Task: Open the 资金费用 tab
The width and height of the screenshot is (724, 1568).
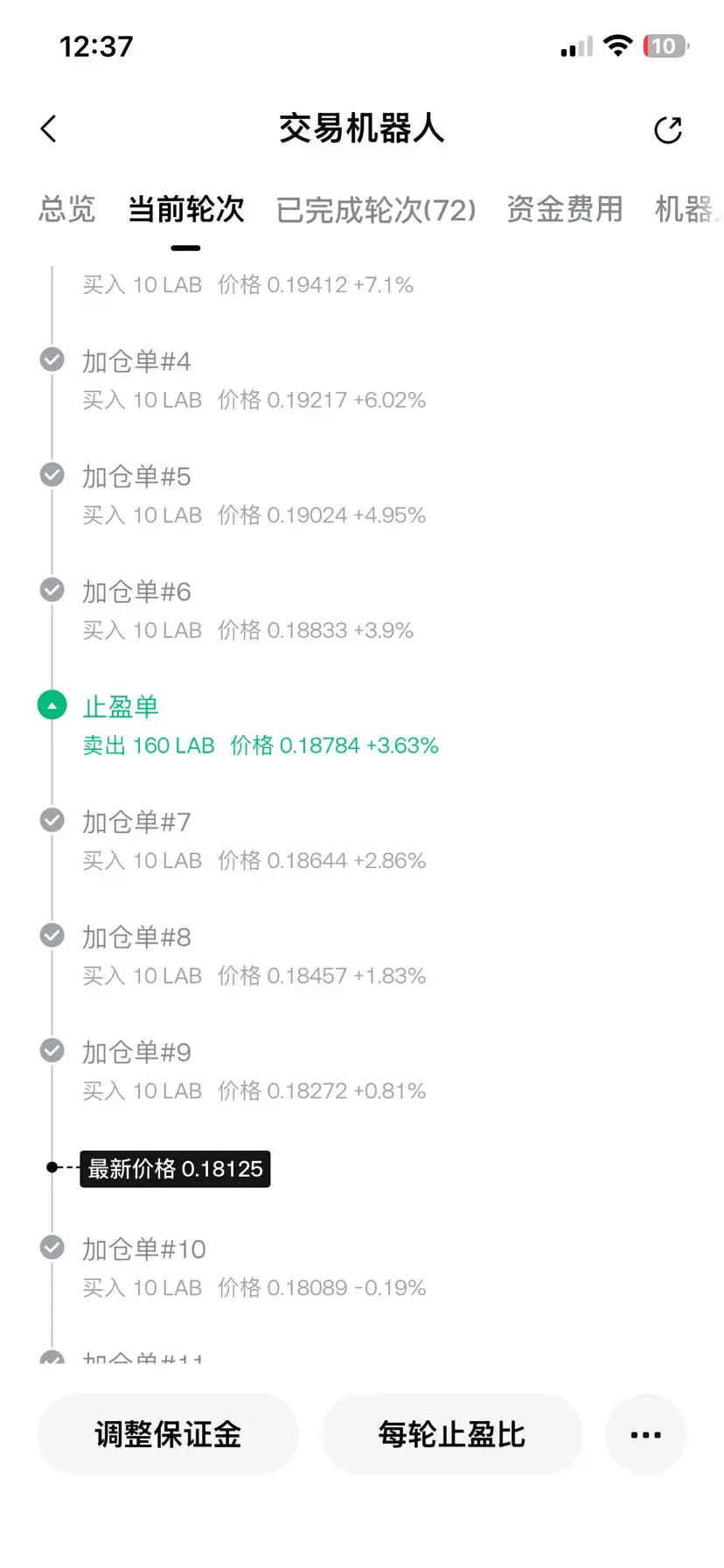Action: coord(565,209)
